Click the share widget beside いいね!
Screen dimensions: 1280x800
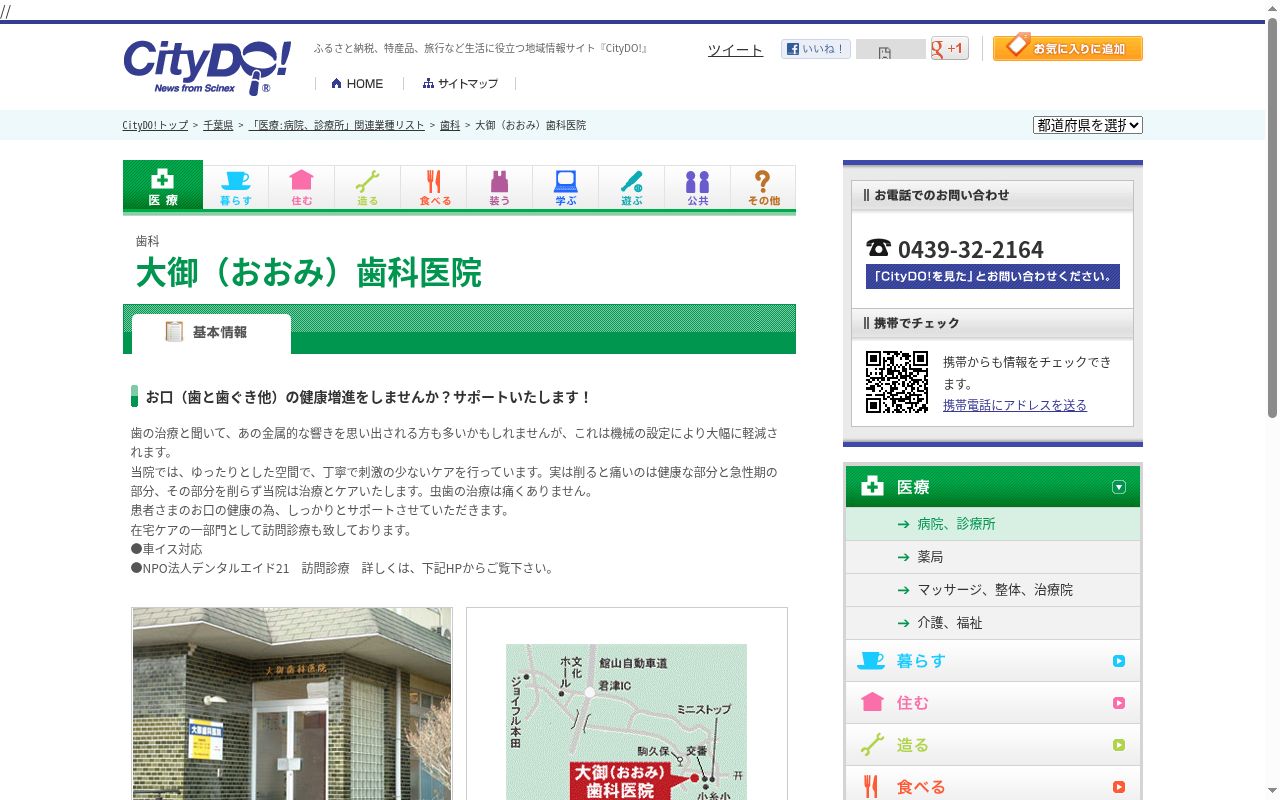(x=890, y=50)
